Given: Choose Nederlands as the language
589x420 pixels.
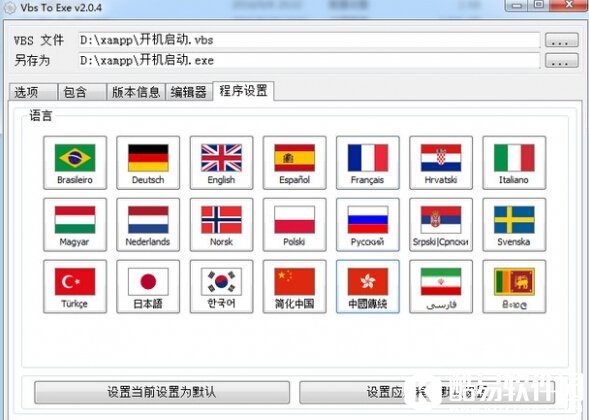Looking at the screenshot, I should [148, 225].
